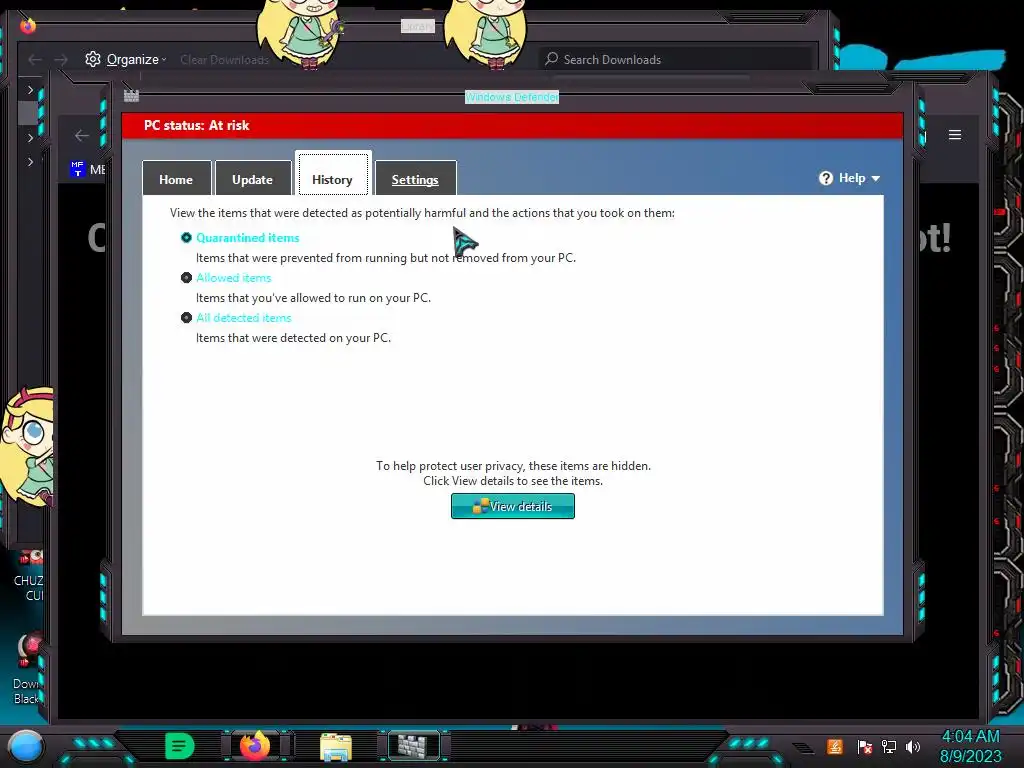Screen dimensions: 1024x768
Task: Open the Settings tab
Action: [x=415, y=178]
